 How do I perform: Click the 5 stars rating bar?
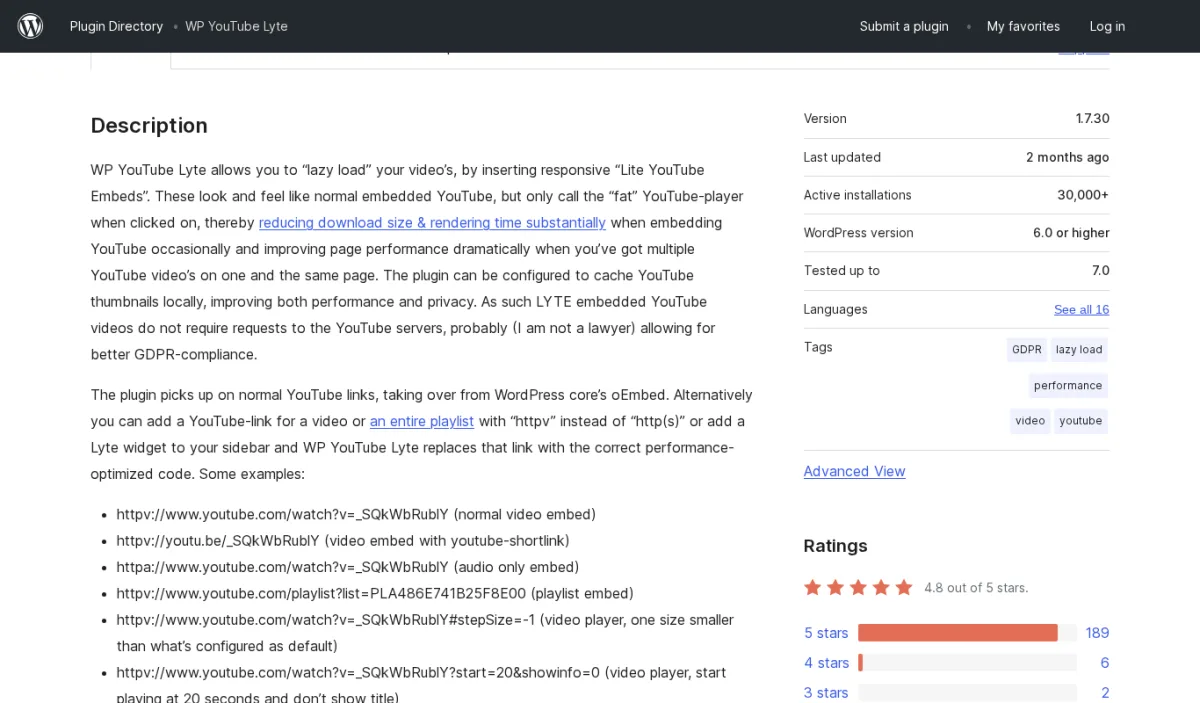click(x=967, y=633)
